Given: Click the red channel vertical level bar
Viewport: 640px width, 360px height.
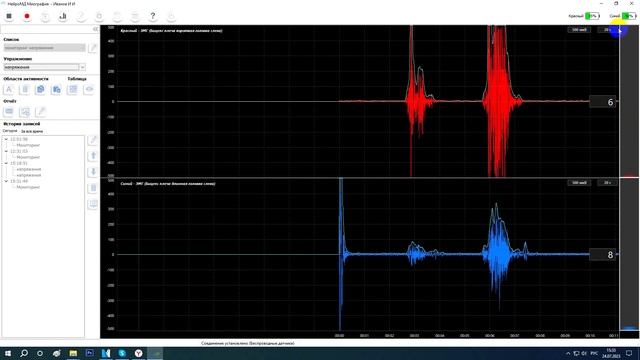Looking at the screenshot, I should pyautogui.click(x=629, y=101).
